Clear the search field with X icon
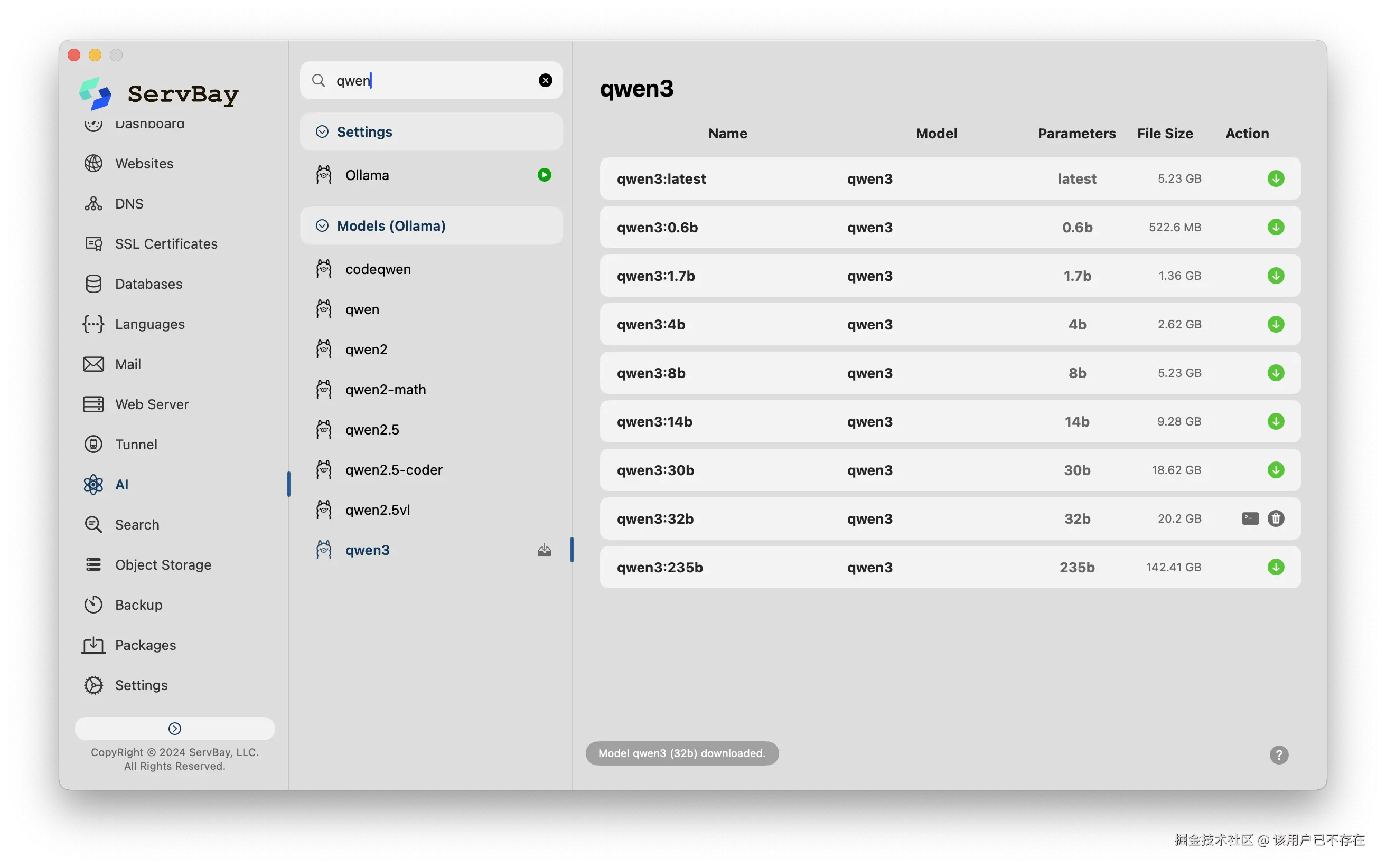Viewport: 1386px width, 868px height. click(545, 80)
